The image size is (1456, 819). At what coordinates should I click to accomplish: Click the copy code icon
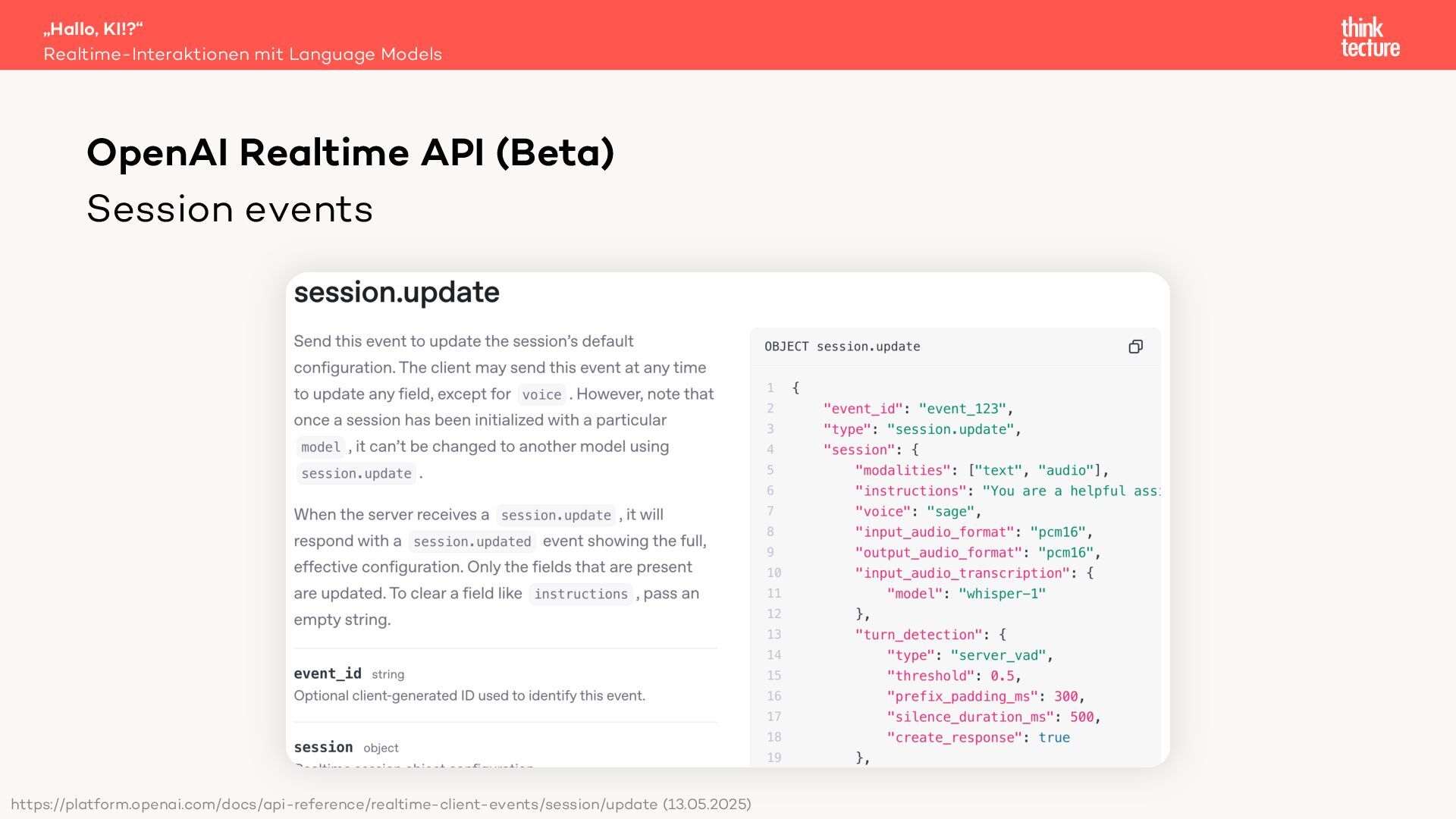click(1135, 347)
